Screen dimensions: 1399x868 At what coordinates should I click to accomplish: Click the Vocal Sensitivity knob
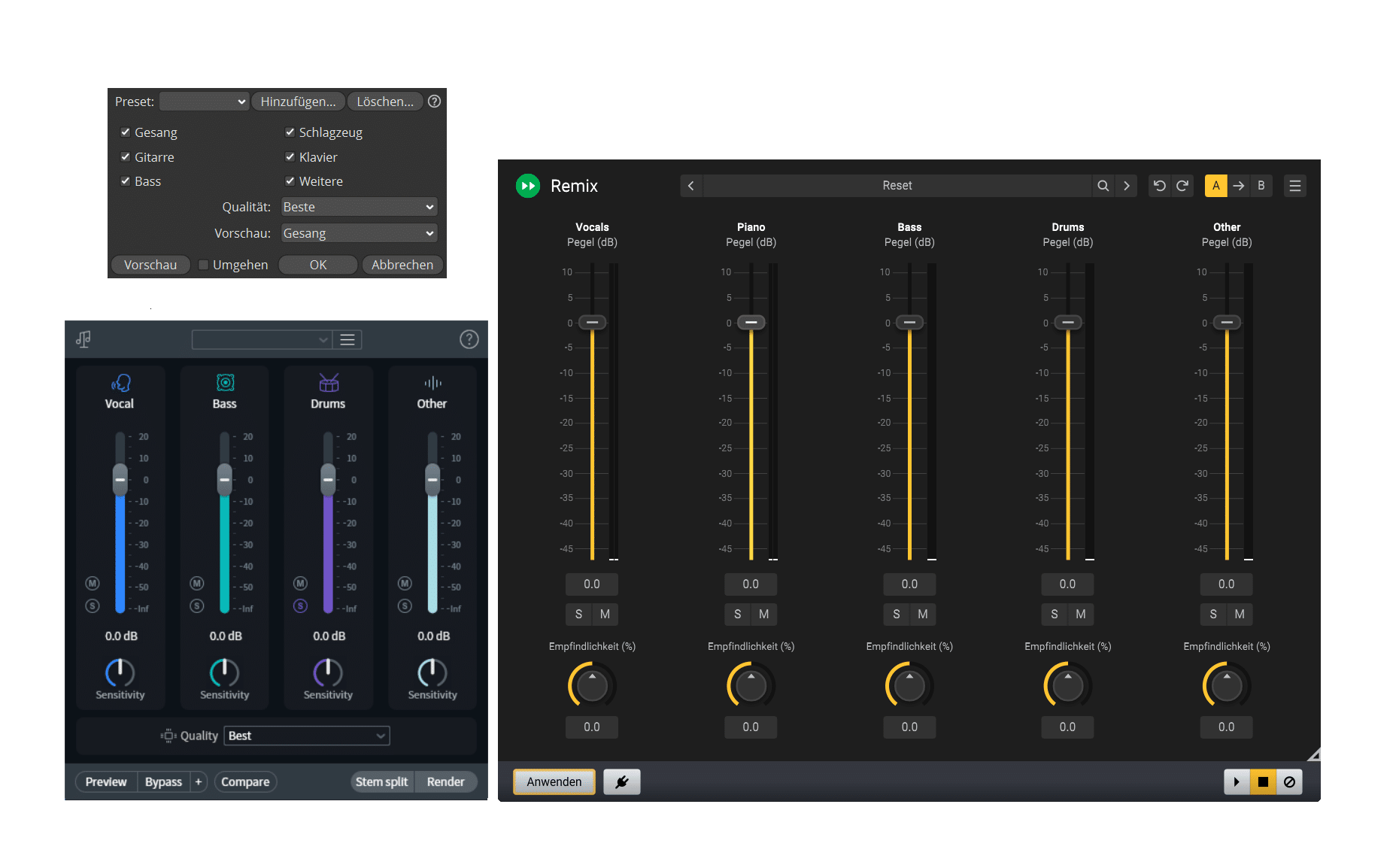[x=120, y=672]
